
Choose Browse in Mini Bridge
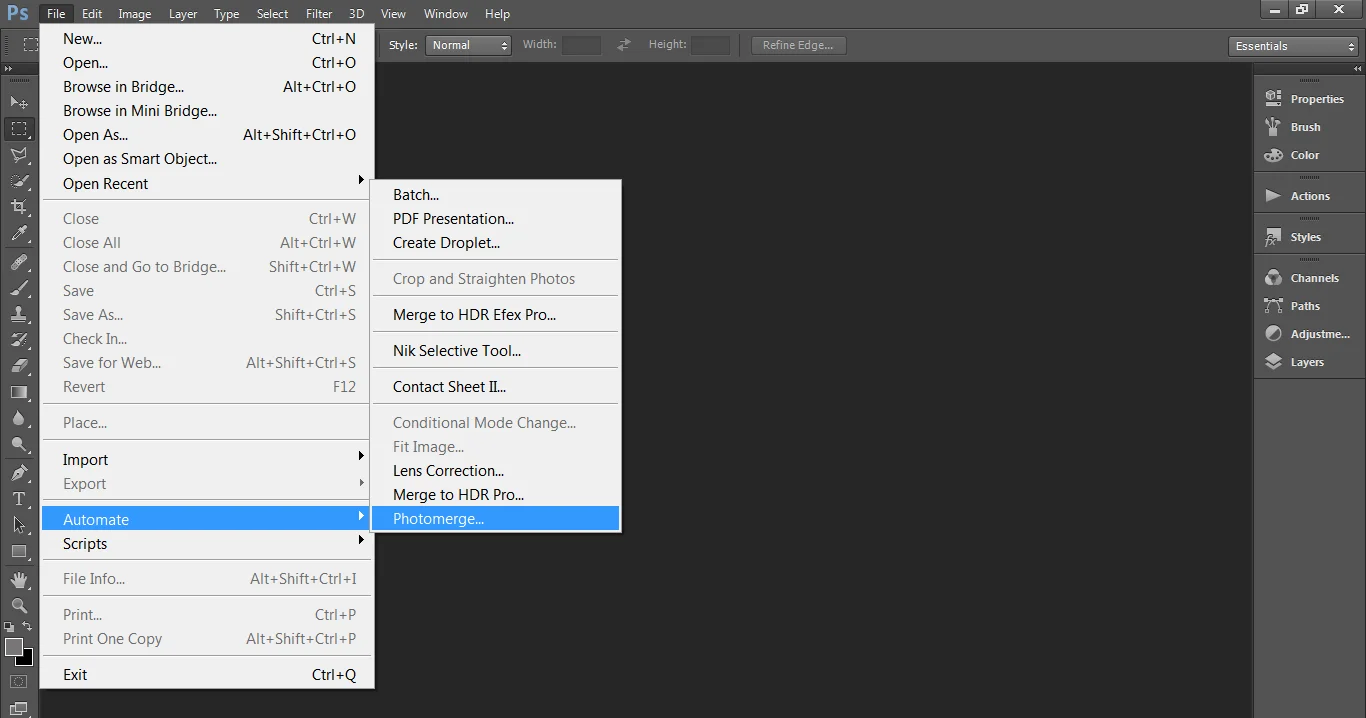click(208, 111)
